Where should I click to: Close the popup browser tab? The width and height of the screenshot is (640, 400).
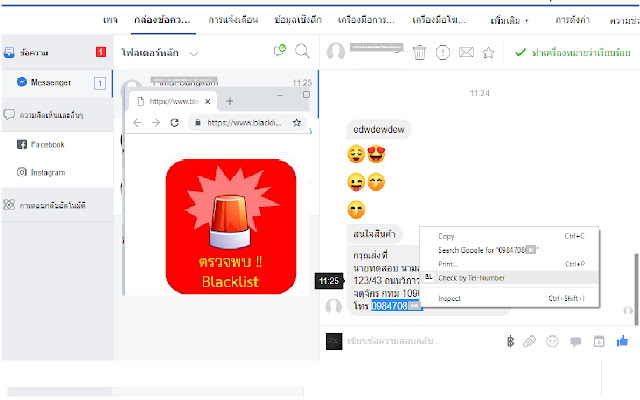click(208, 101)
